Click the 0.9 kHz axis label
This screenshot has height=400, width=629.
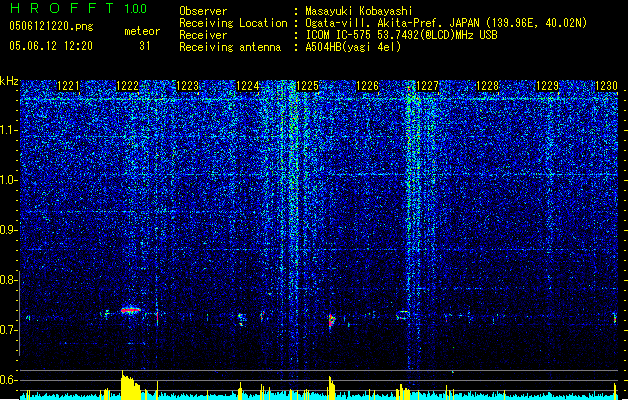point(9,230)
